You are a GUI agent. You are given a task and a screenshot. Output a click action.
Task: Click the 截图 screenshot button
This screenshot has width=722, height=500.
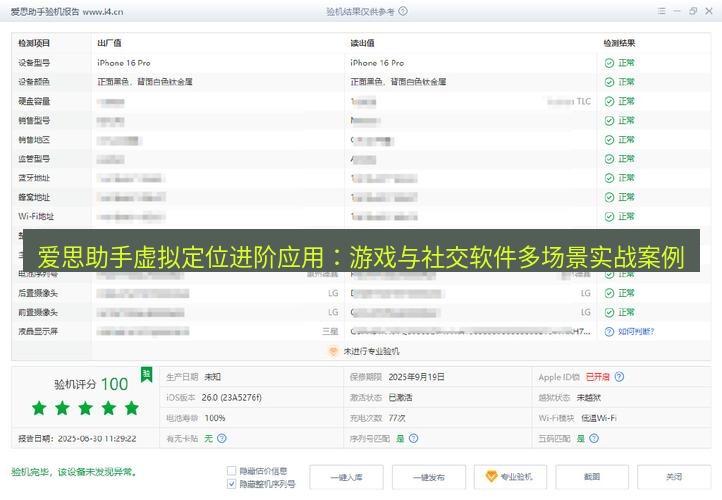592,477
